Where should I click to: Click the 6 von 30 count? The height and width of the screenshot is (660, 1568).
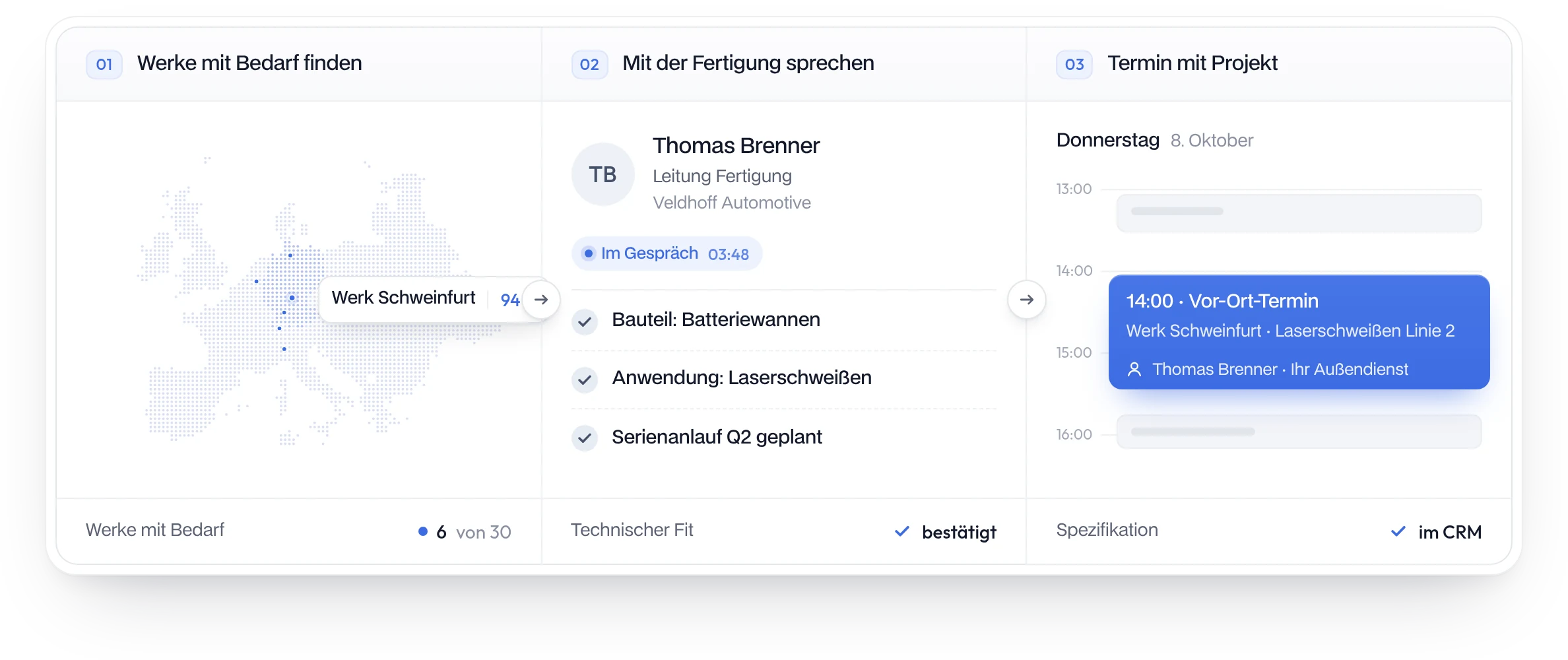pyautogui.click(x=473, y=532)
